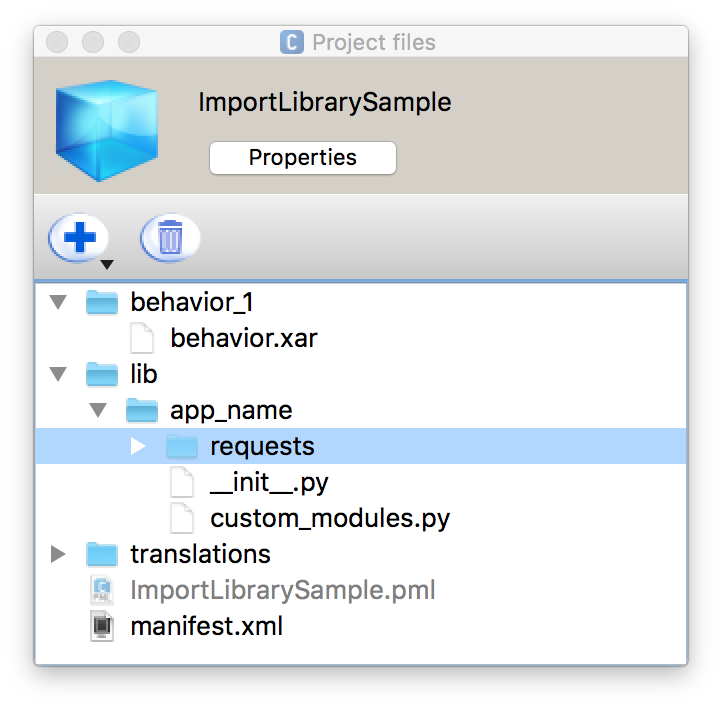Open the project Properties button
Image resolution: width=722 pixels, height=708 pixels.
tap(303, 158)
